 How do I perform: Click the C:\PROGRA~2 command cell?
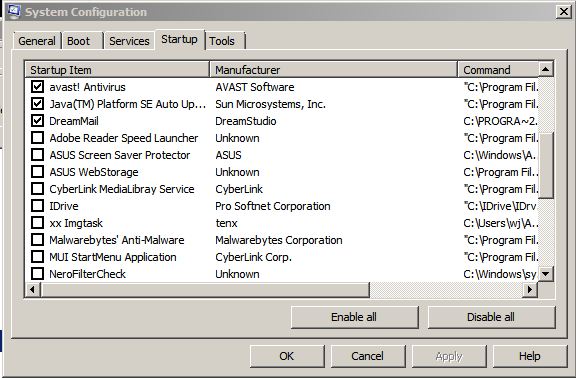(500, 121)
